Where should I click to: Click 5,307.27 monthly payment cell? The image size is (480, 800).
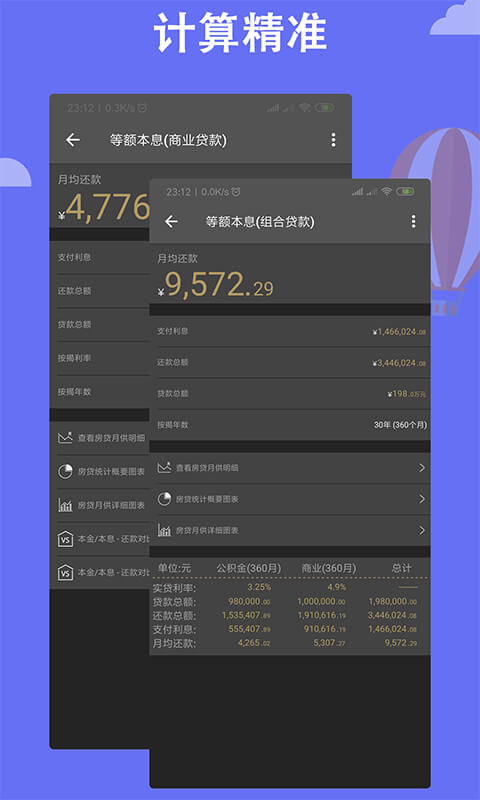point(330,643)
